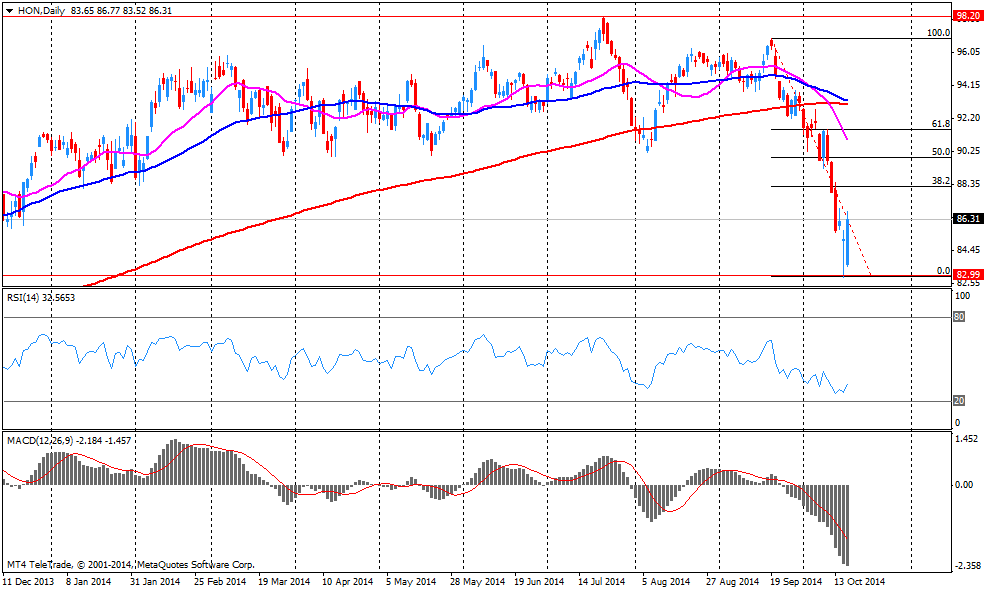This screenshot has width=991, height=590.
Task: Select the red 82.99 price label
Action: coord(967,274)
